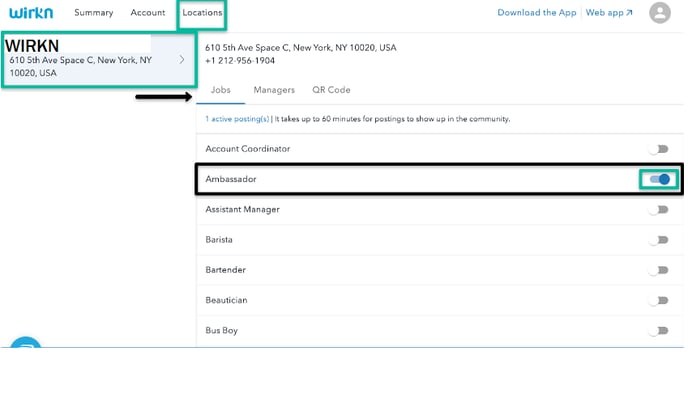The image size is (688, 398).
Task: Open the Web app link
Action: [609, 13]
